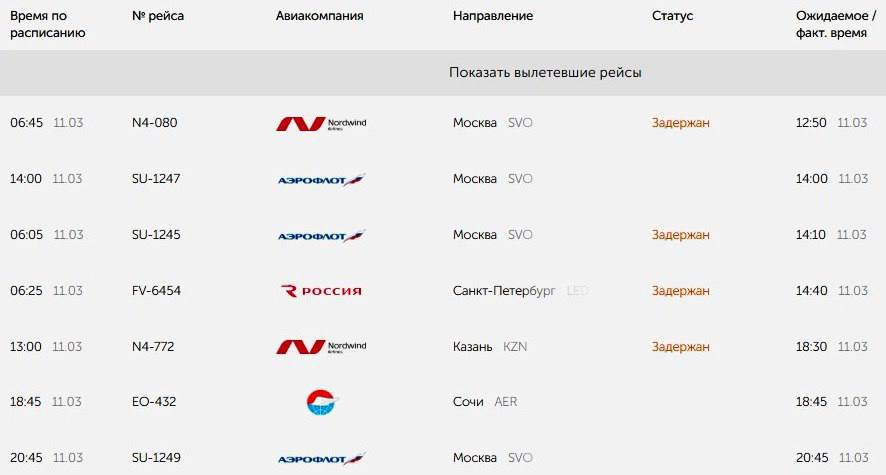Image resolution: width=886 pixels, height=475 pixels.
Task: Click Aeroflot logo for flight SU-1249
Action: pyautogui.click(x=321, y=458)
